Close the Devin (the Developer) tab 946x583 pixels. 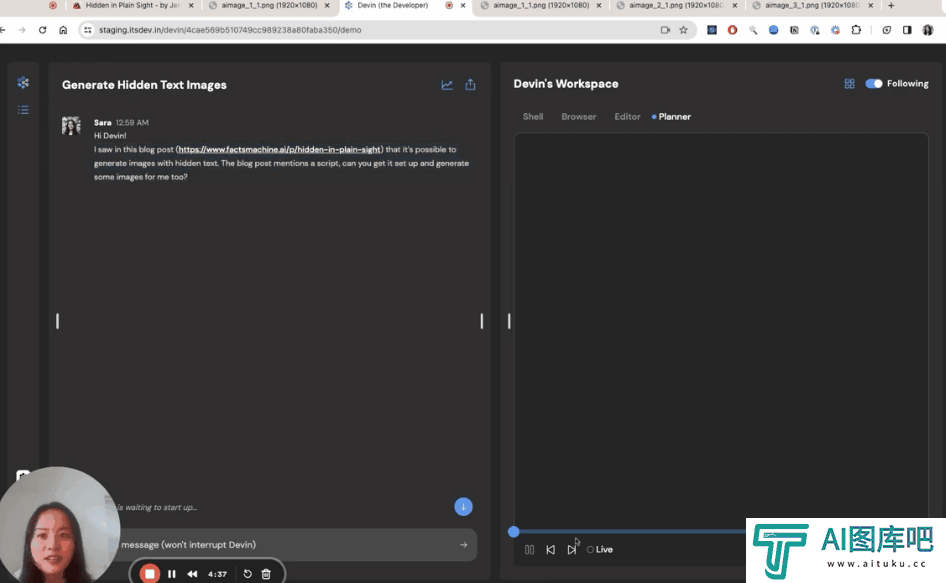[x=463, y=5]
